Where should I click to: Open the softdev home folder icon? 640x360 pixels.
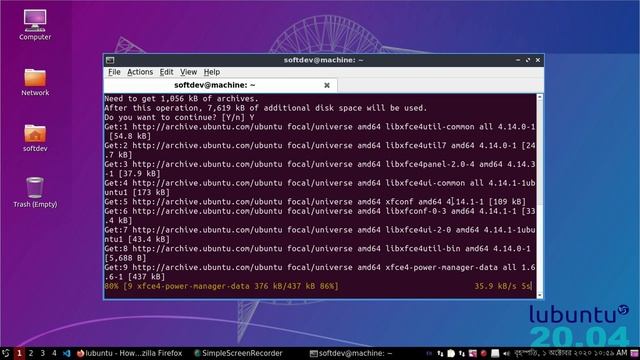coord(35,138)
